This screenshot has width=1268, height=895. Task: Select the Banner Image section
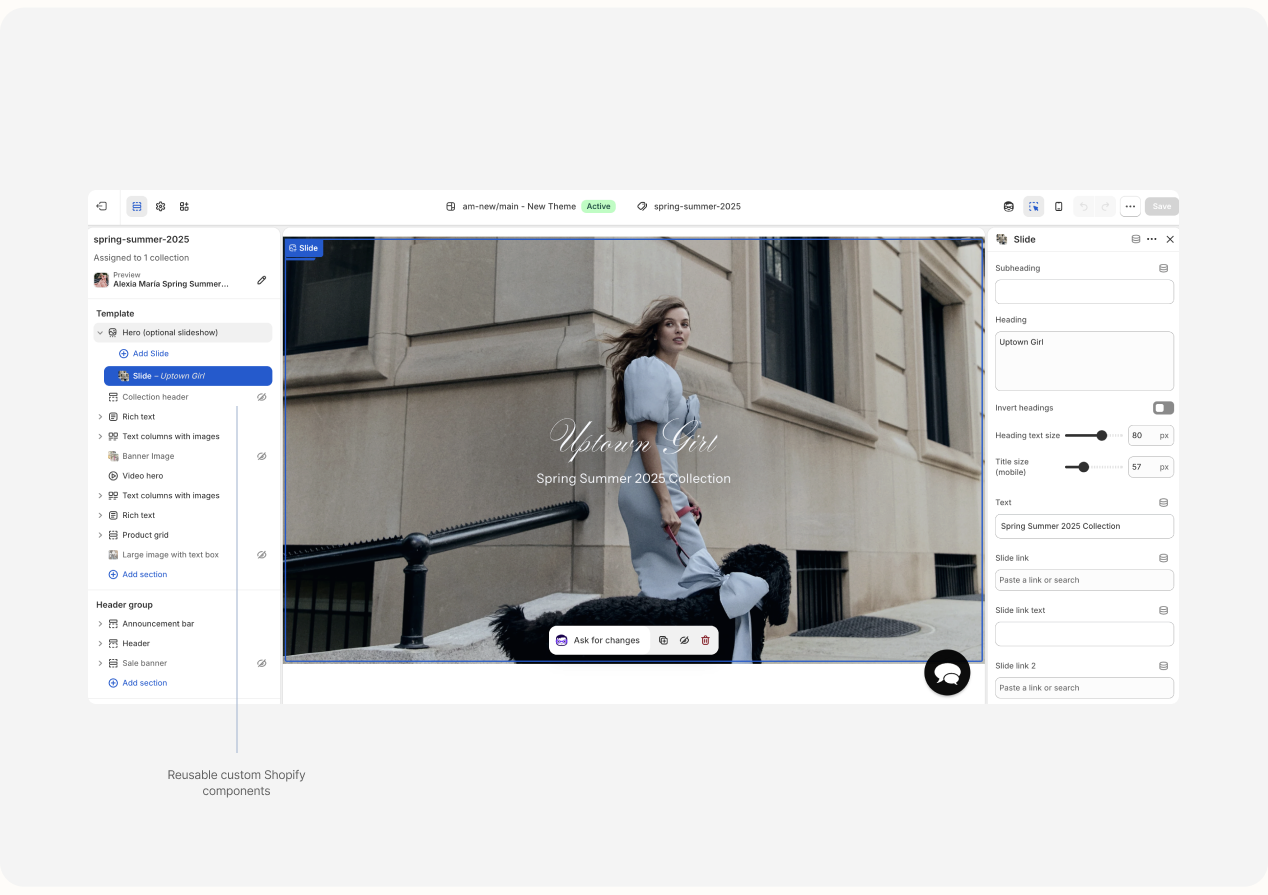click(x=148, y=456)
